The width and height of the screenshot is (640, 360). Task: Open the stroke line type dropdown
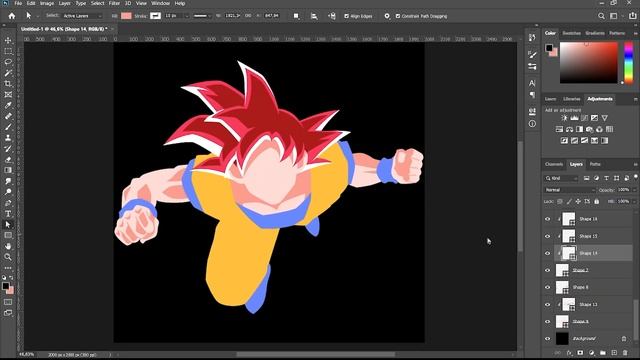(x=201, y=16)
